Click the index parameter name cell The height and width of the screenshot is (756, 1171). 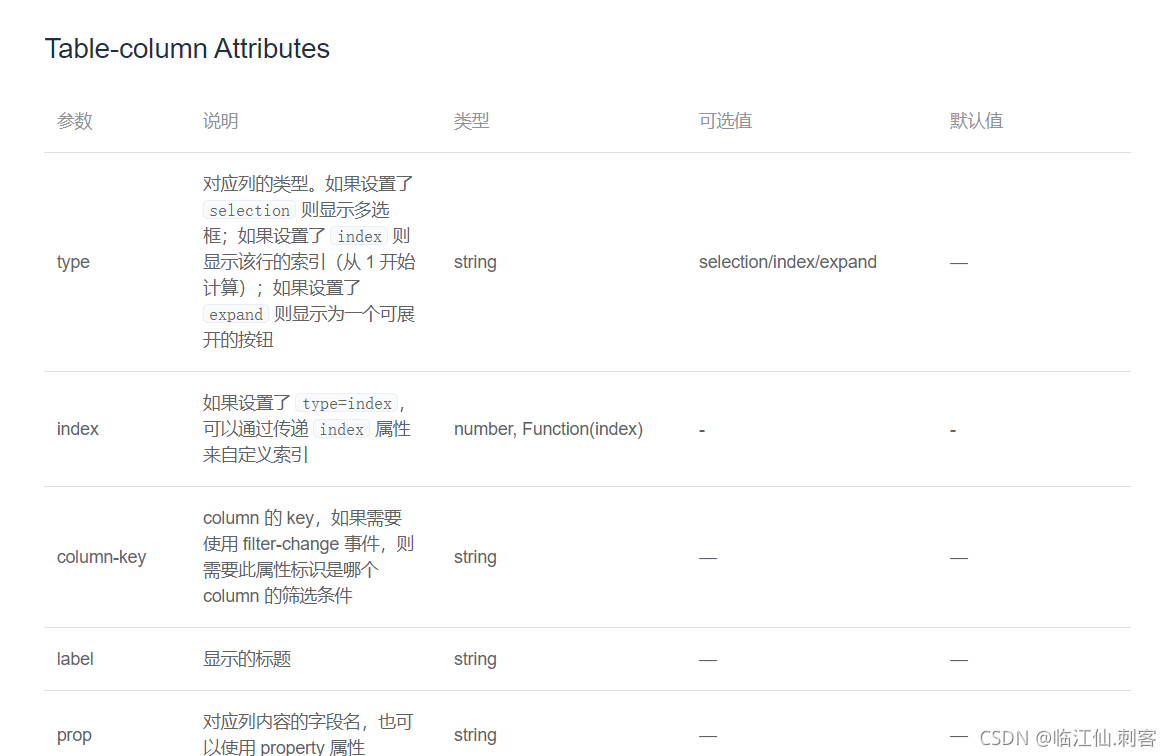tap(78, 429)
